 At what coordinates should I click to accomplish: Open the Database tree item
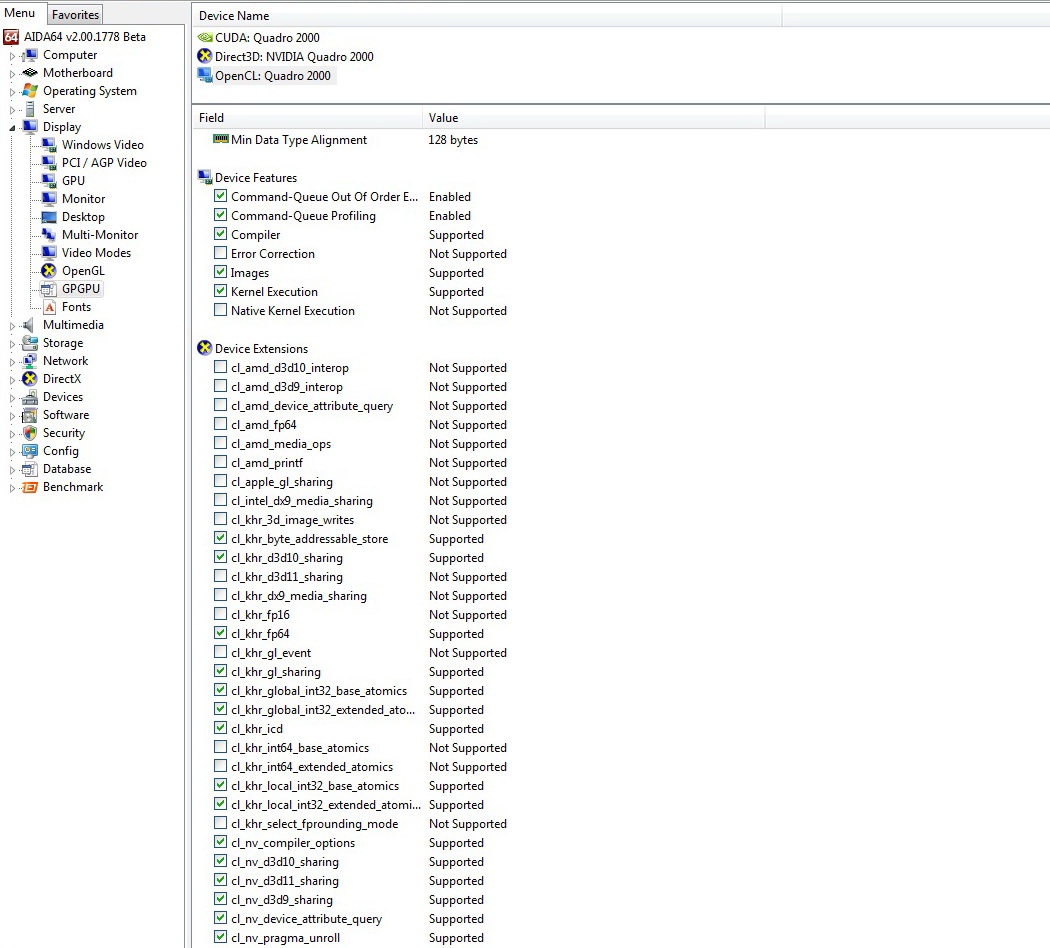point(67,469)
